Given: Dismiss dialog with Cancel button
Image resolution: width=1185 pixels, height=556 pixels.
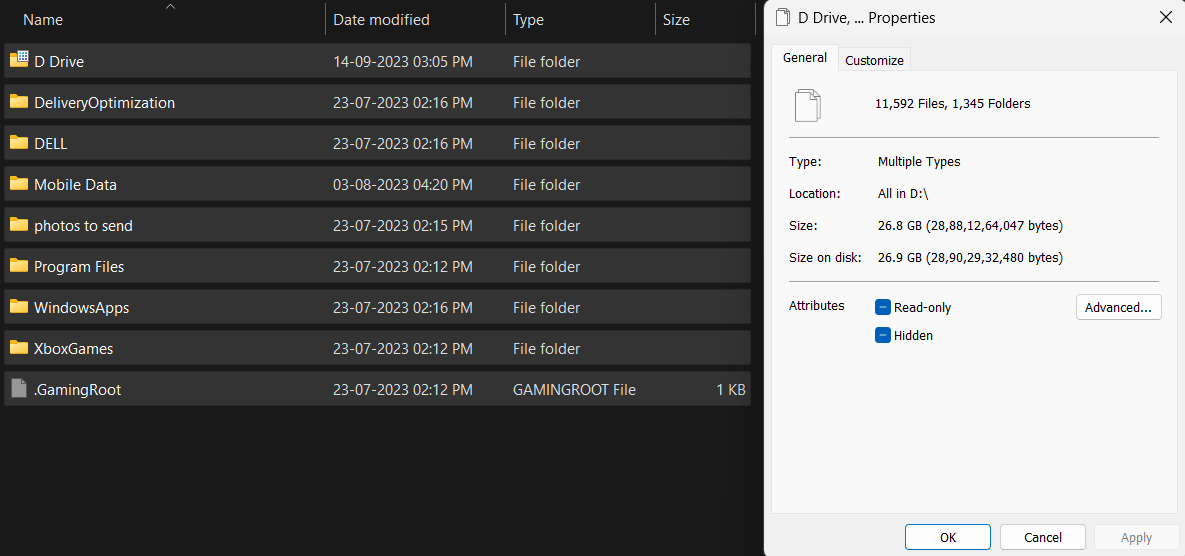Looking at the screenshot, I should pos(1043,537).
